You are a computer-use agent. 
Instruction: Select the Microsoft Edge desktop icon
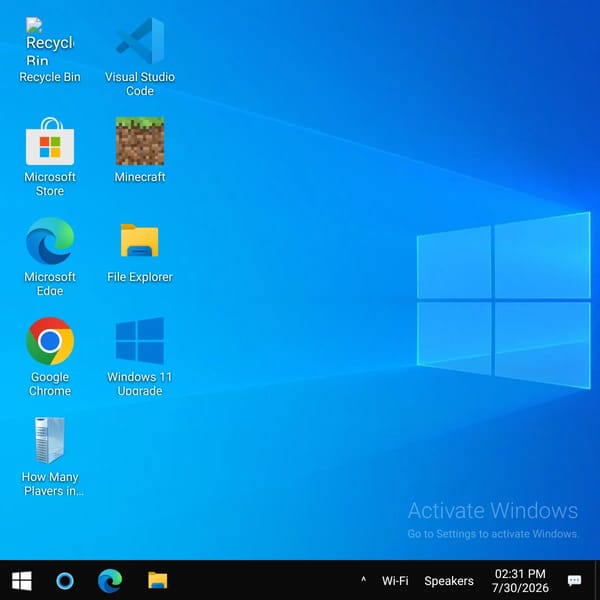(x=50, y=256)
